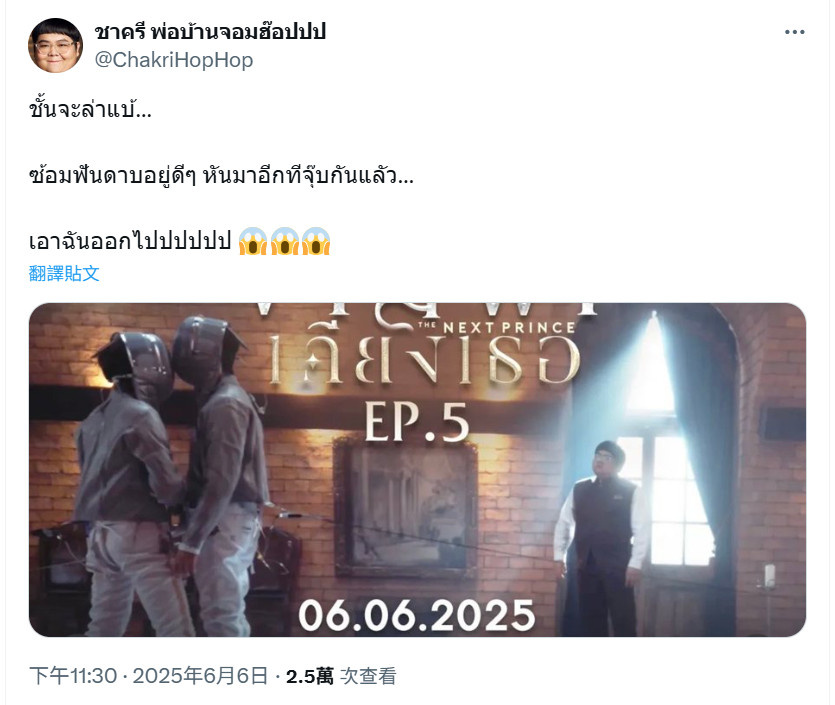Click the author's round profile avatar
Viewport: 835px width, 705px height.
(x=55, y=45)
